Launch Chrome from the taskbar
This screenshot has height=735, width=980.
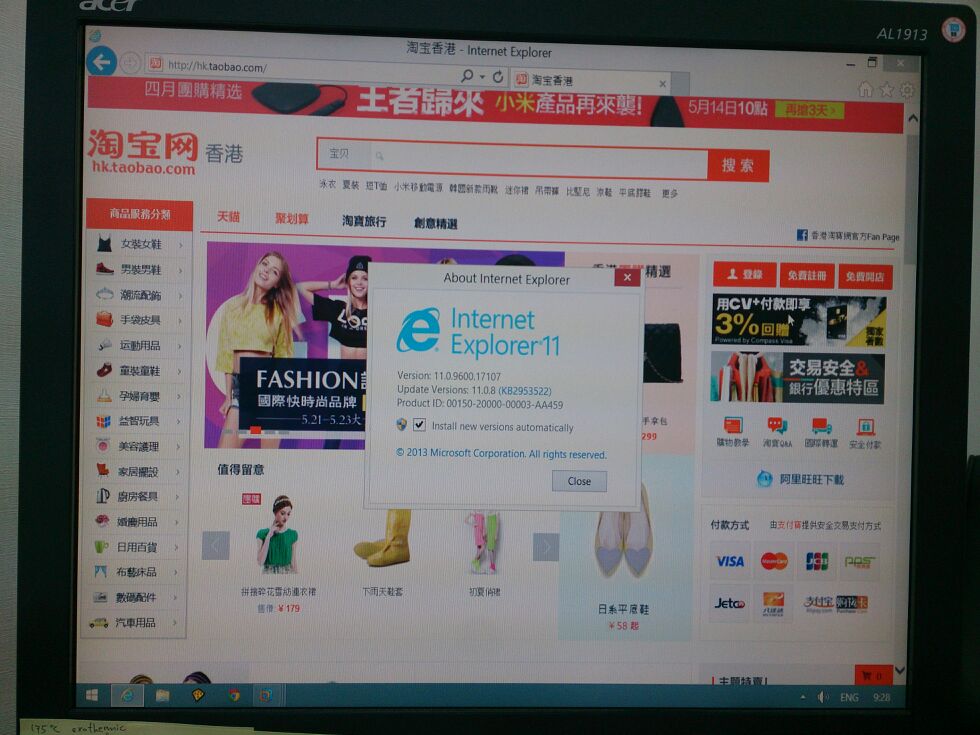(234, 695)
